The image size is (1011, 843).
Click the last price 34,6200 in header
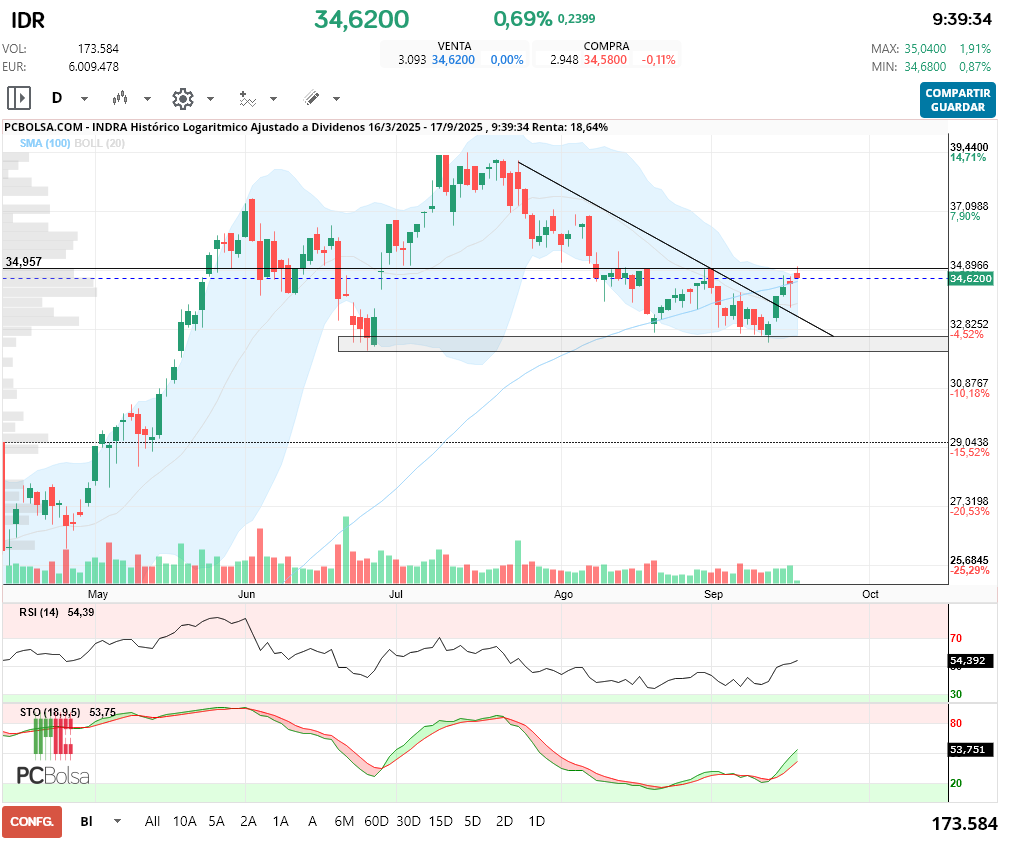click(x=362, y=19)
